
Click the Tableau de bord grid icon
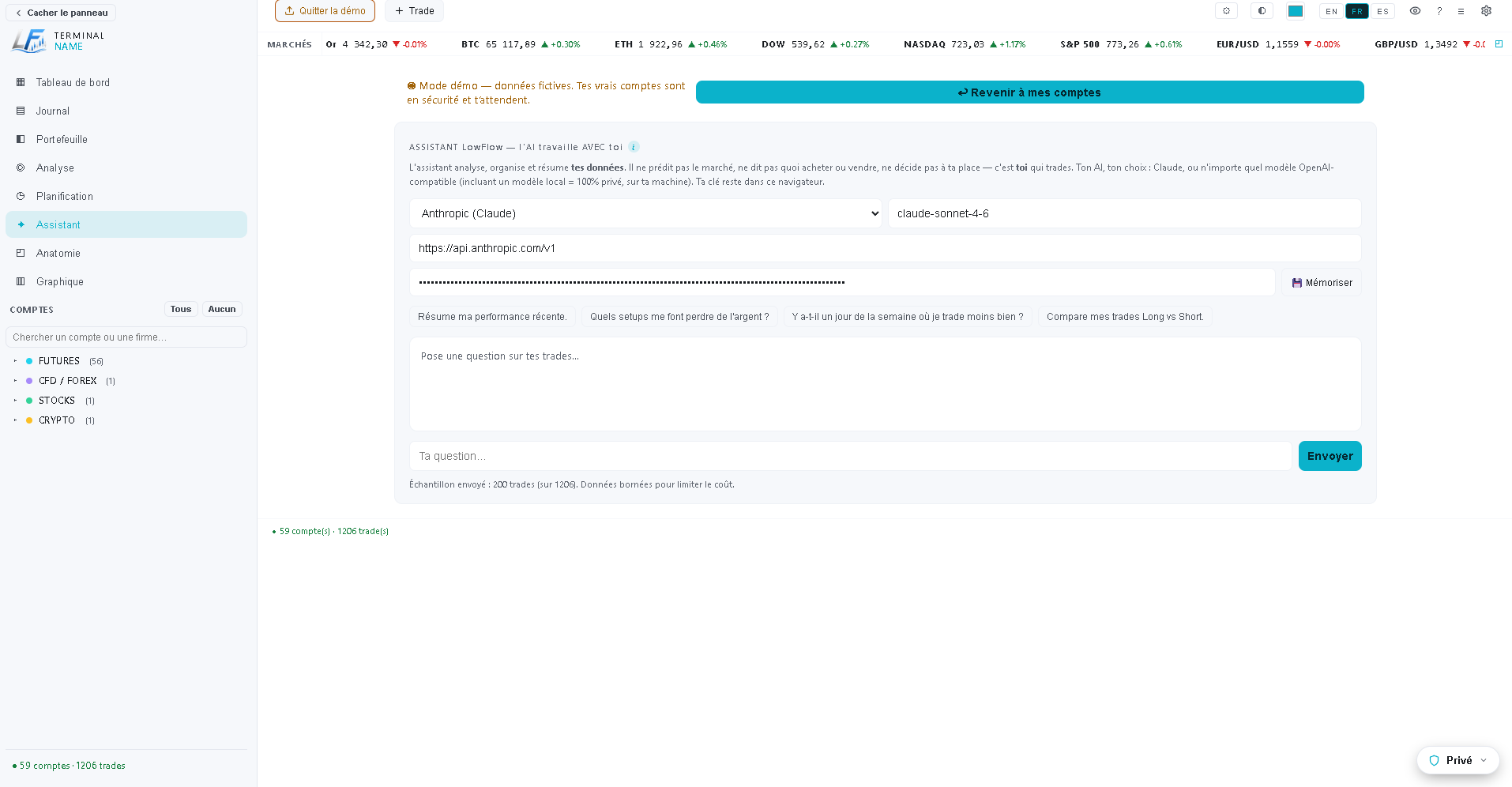pyautogui.click(x=21, y=82)
